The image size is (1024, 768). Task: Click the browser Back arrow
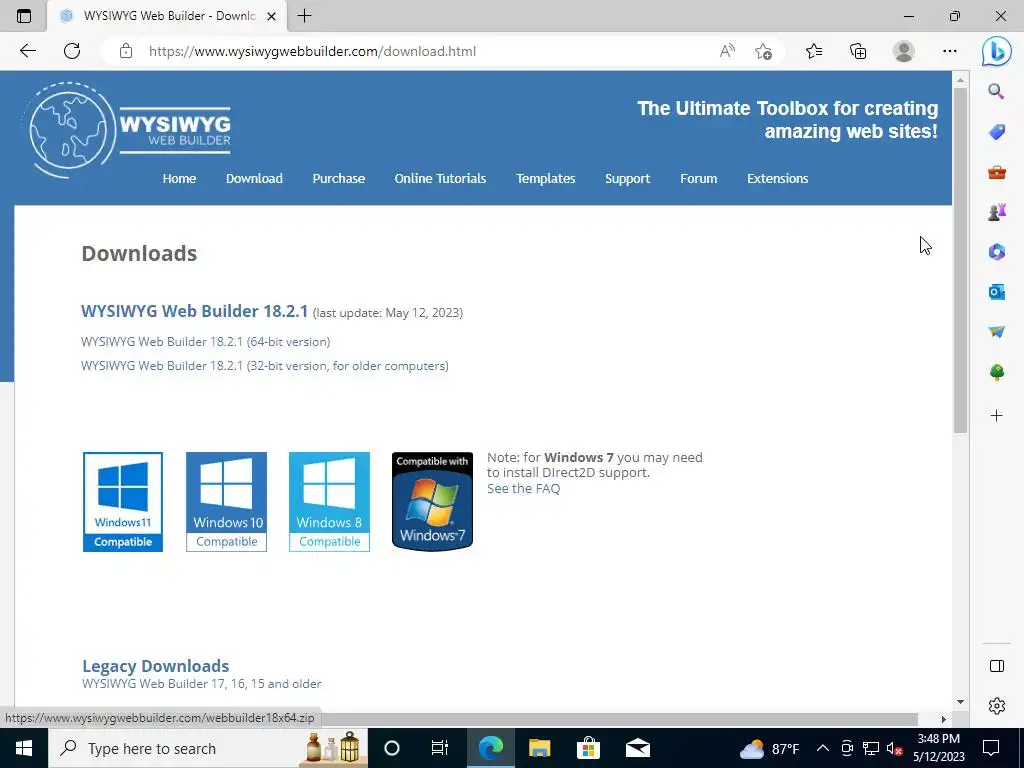(x=27, y=51)
